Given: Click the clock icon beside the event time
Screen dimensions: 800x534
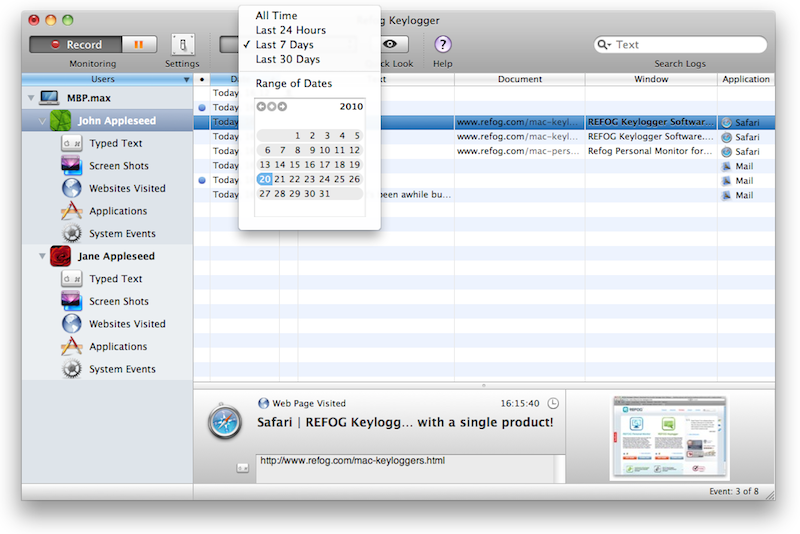Looking at the screenshot, I should 553,403.
